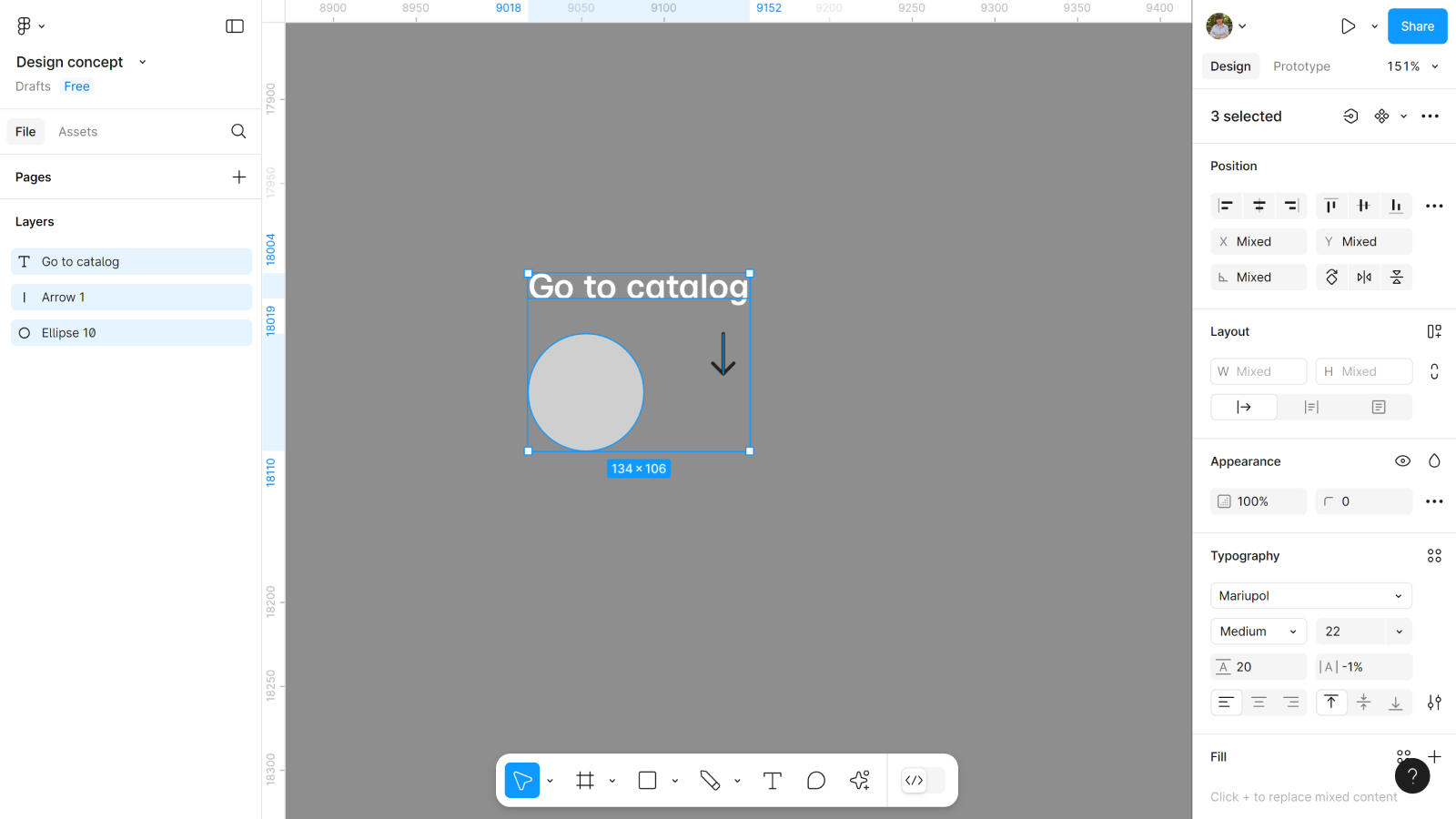1456x819 pixels.
Task: Add a new page with plus icon
Action: pyautogui.click(x=238, y=177)
